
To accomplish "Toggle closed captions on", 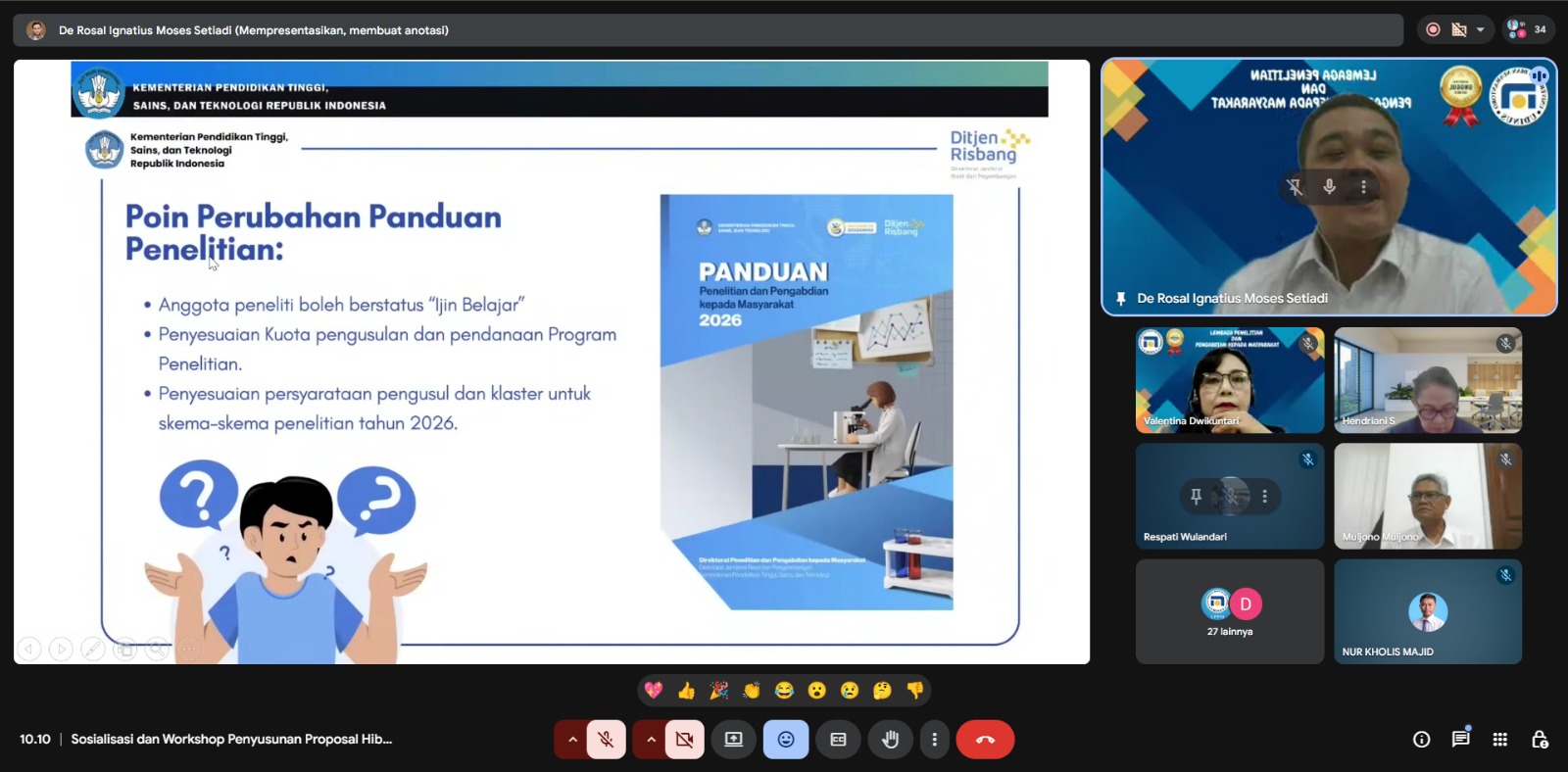I will pyautogui.click(x=838, y=740).
